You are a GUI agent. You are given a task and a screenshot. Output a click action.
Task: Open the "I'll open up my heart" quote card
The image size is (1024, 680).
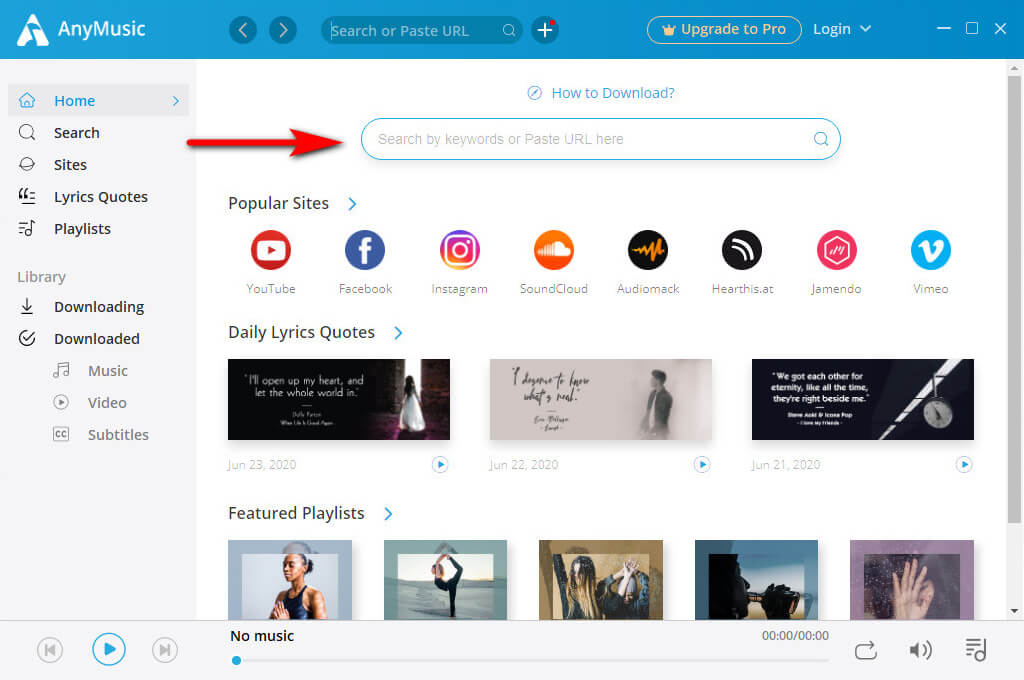click(x=338, y=399)
